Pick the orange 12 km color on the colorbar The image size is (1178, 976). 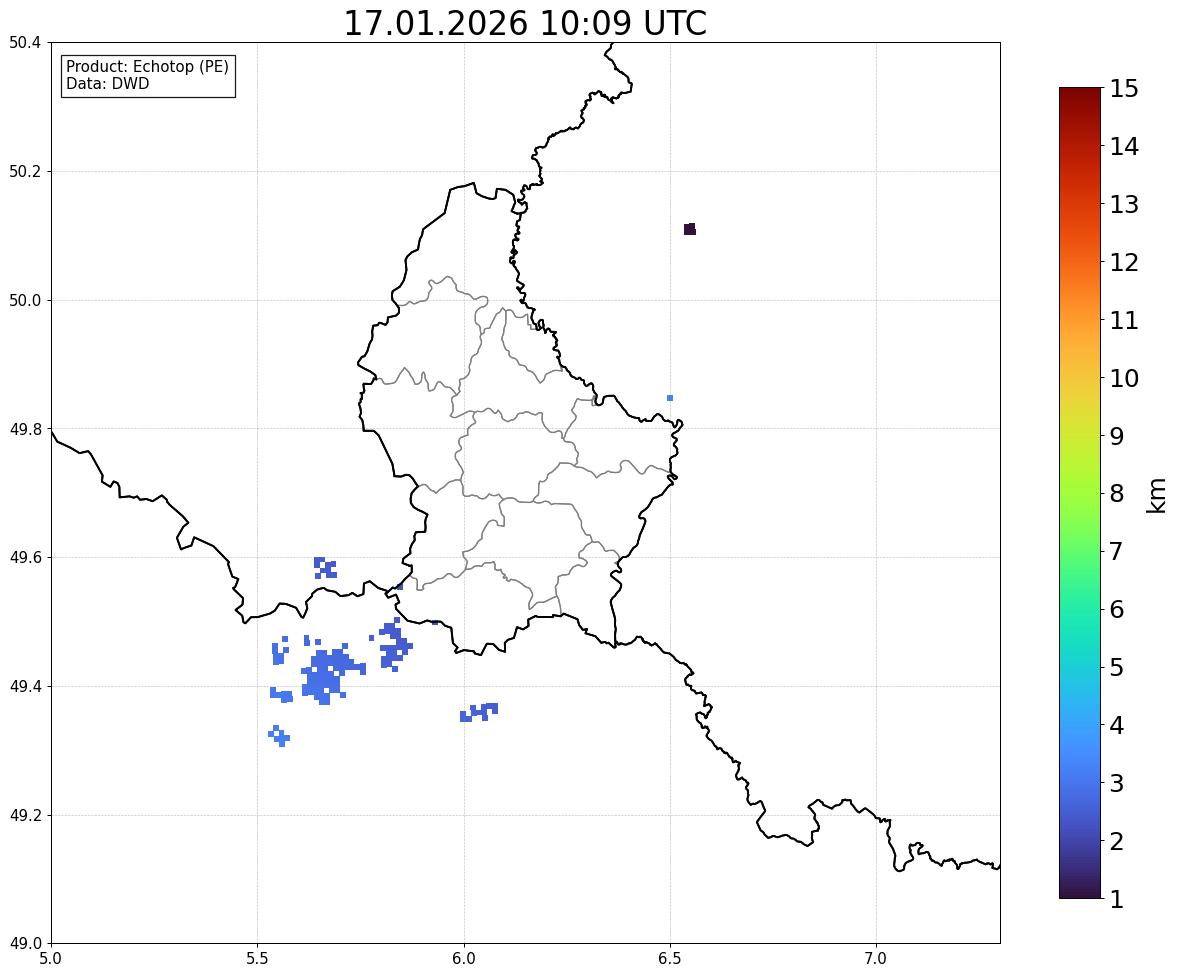1080,262
